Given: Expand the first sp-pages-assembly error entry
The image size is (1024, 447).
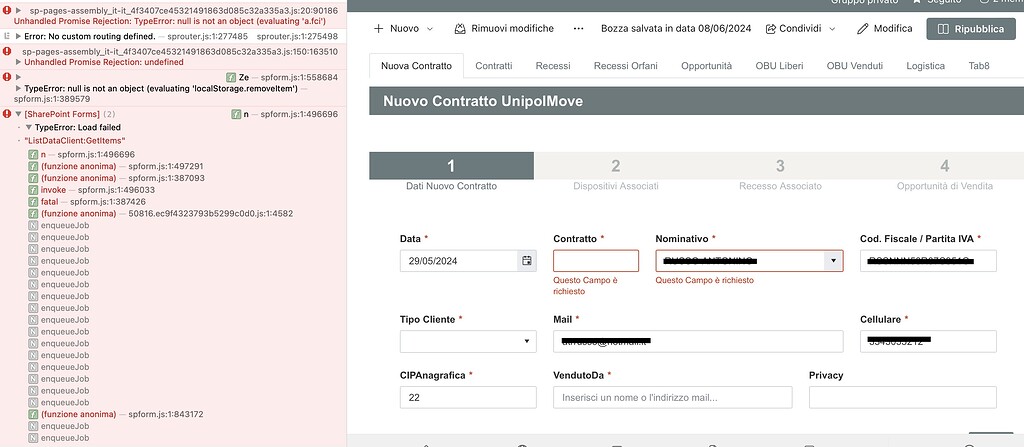Looking at the screenshot, I should click(x=18, y=11).
